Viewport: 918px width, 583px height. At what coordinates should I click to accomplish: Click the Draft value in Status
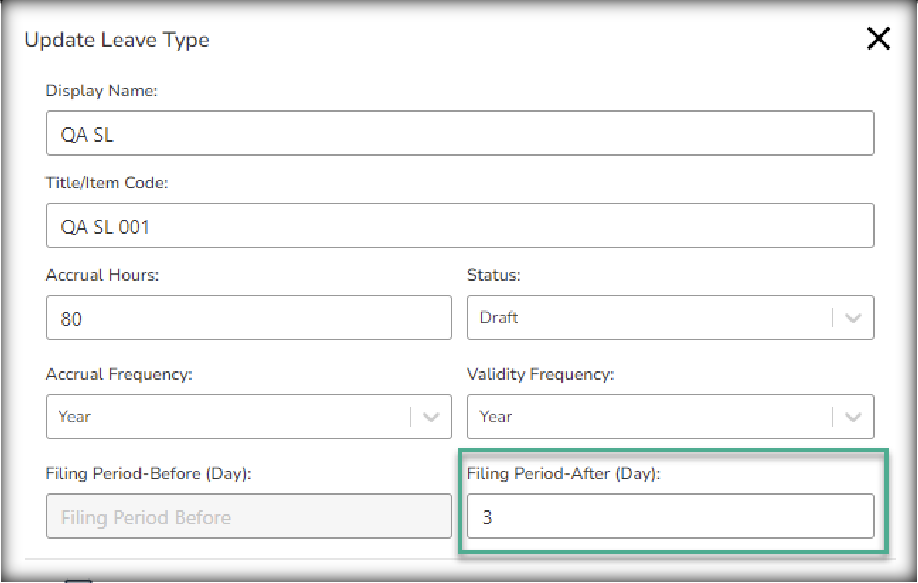(500, 318)
